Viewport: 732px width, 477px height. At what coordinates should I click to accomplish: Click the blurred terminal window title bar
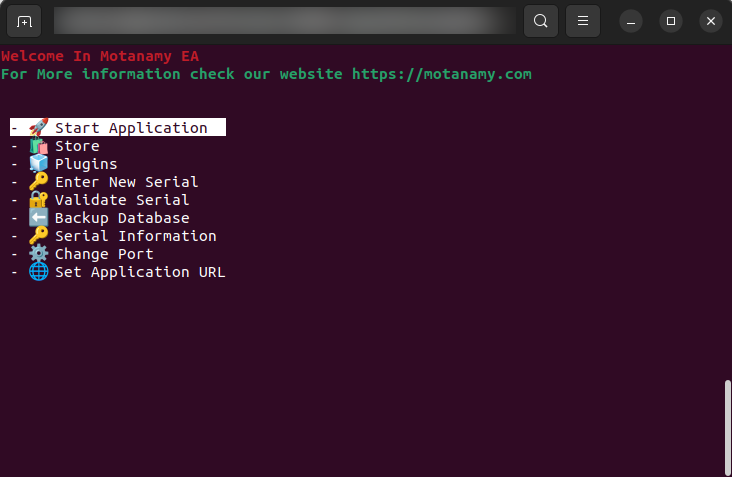(x=280, y=21)
